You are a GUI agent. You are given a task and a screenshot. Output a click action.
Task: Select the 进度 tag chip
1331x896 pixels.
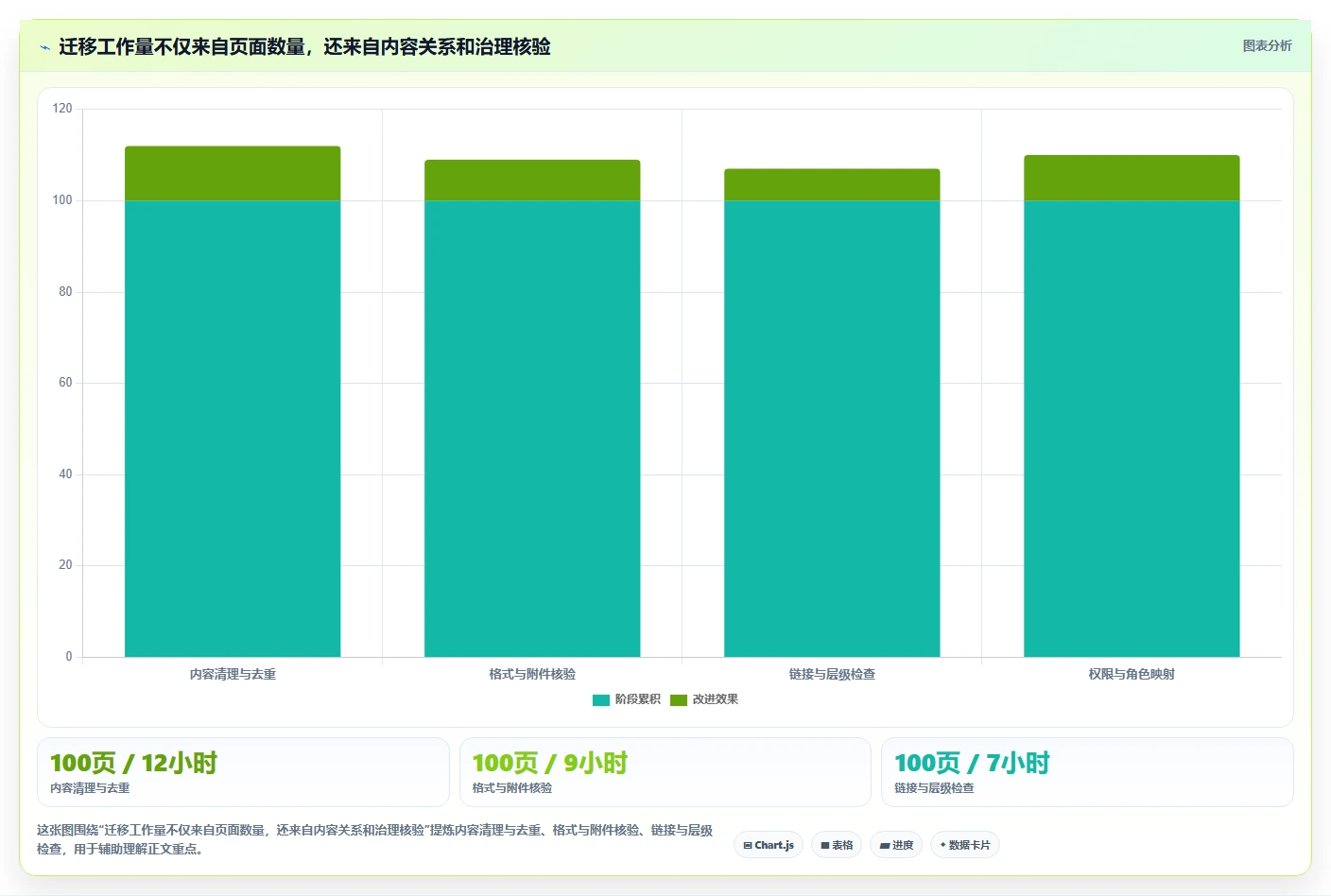(x=896, y=845)
